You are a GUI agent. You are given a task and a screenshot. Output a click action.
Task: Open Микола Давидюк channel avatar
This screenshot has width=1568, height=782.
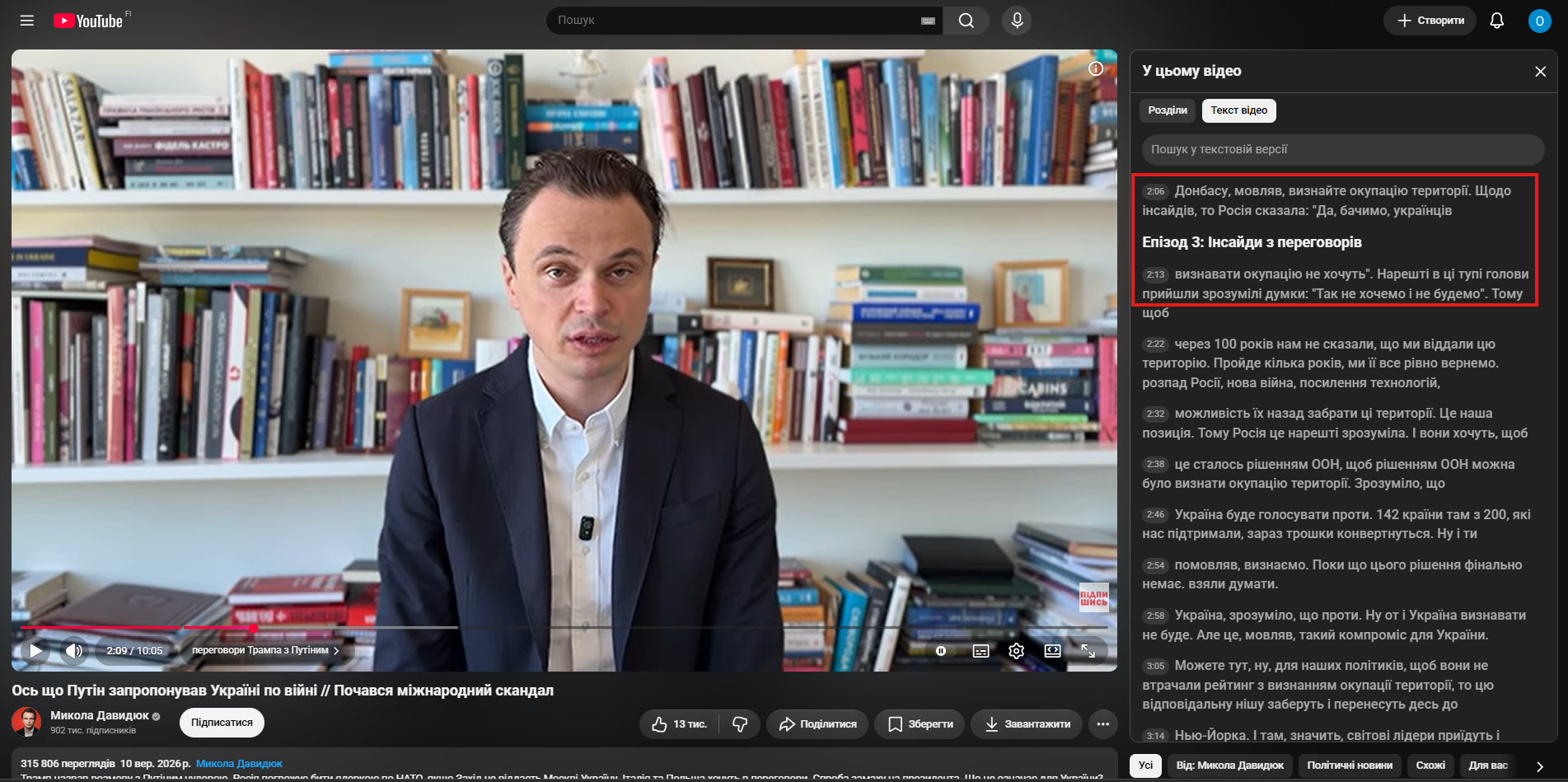[x=26, y=722]
